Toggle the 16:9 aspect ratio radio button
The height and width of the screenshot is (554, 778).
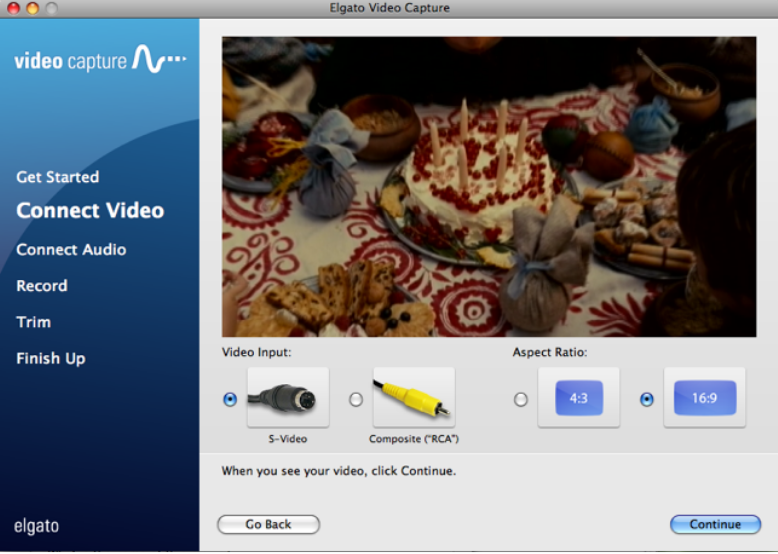(646, 399)
